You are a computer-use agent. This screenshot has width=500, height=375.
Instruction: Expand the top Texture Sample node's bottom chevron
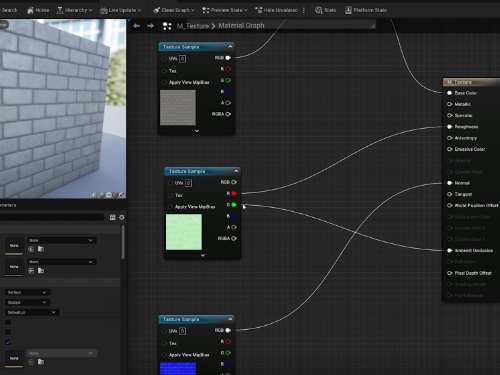point(197,131)
